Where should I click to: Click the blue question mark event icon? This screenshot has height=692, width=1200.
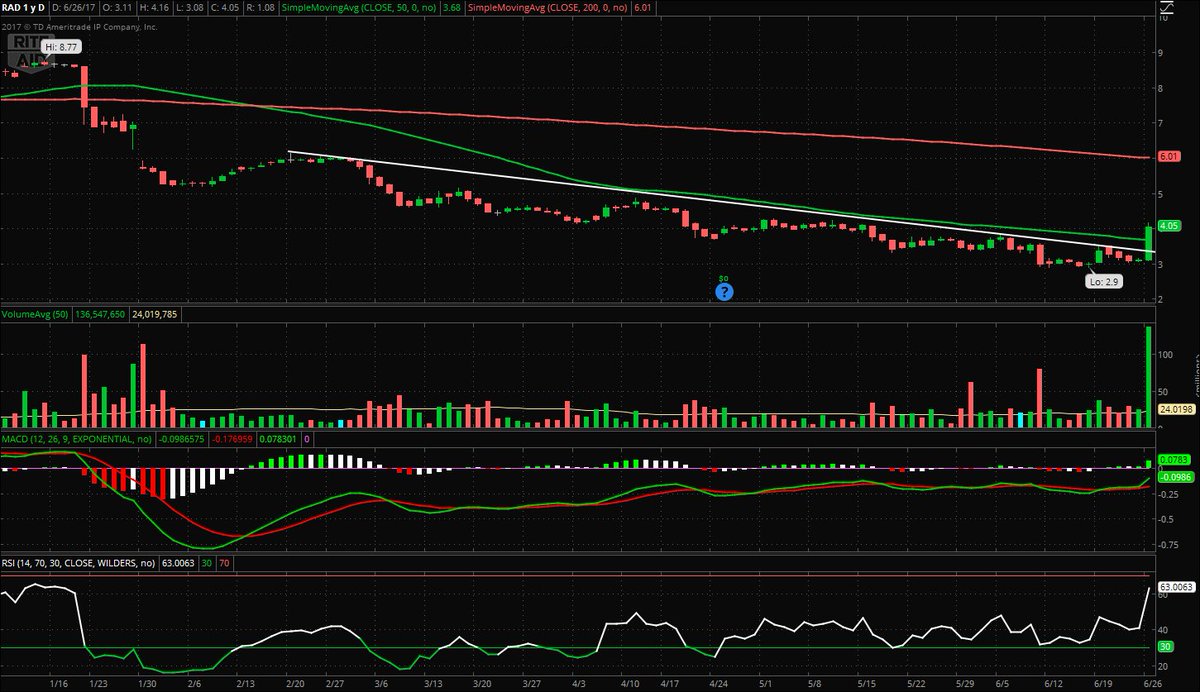coord(725,292)
